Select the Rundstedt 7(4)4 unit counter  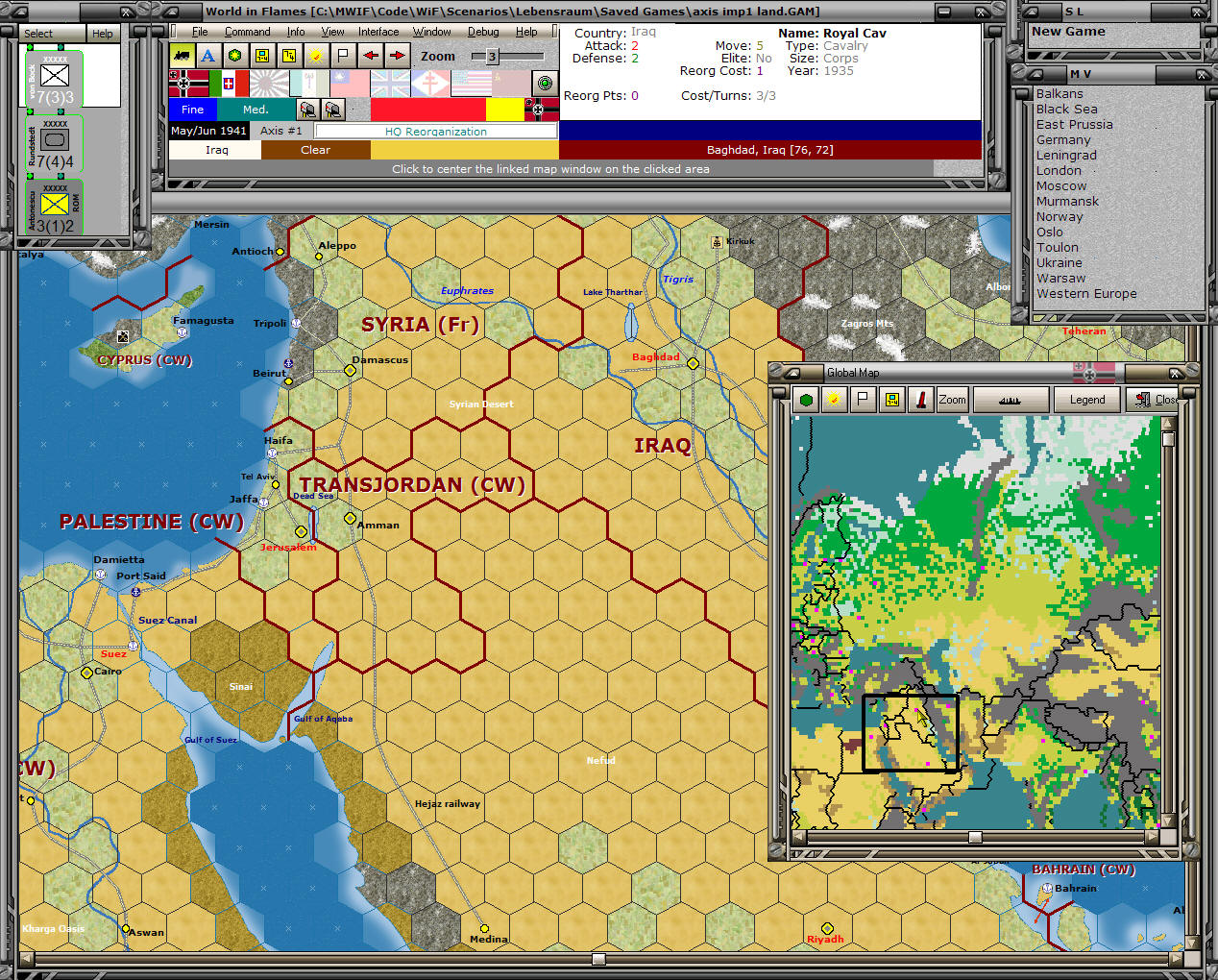55,141
